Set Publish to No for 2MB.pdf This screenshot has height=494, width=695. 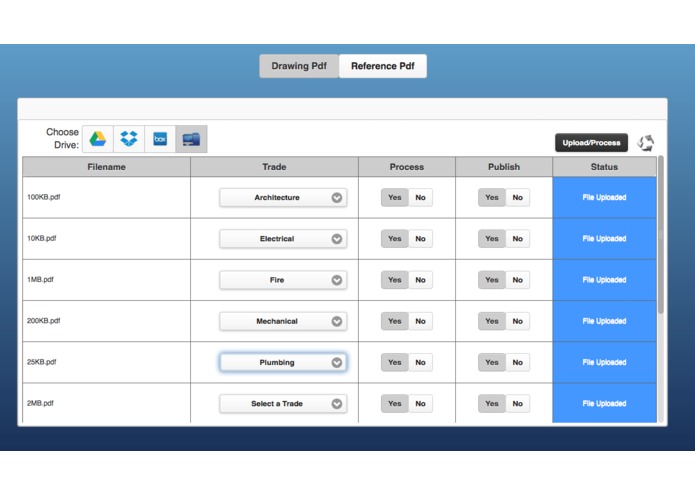point(517,404)
